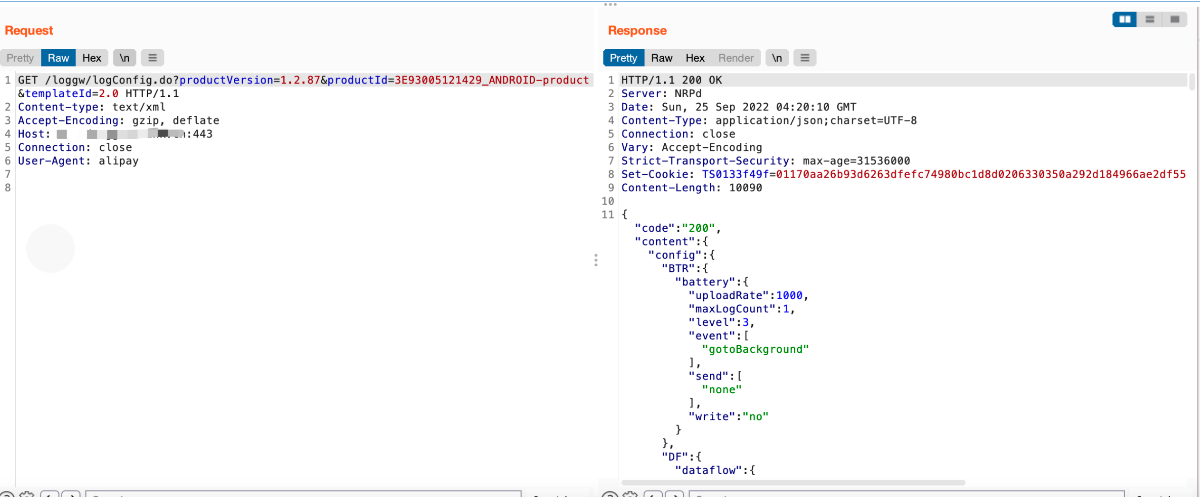The image size is (1200, 497).
Task: Switch Request view to Pretty tab
Action: (20, 58)
